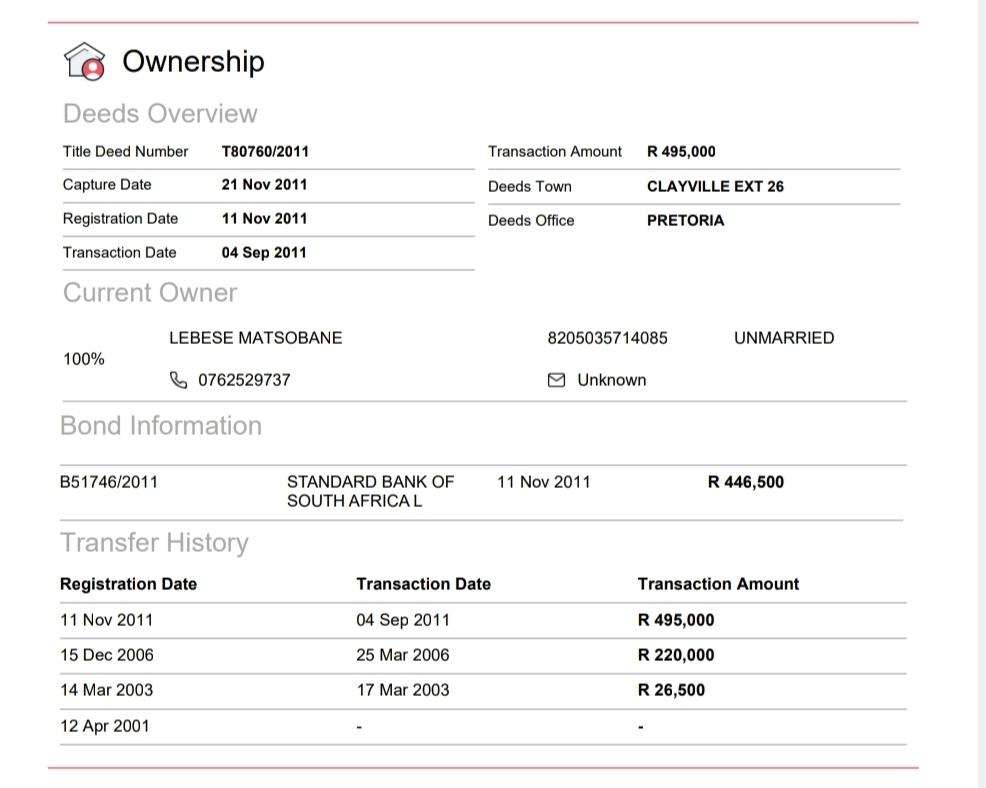Click the Deeds Town label
Image resolution: width=986 pixels, height=788 pixels.
[529, 187]
